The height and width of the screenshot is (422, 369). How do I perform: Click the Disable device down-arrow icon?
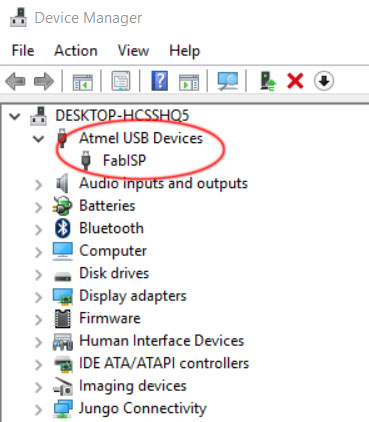(324, 81)
